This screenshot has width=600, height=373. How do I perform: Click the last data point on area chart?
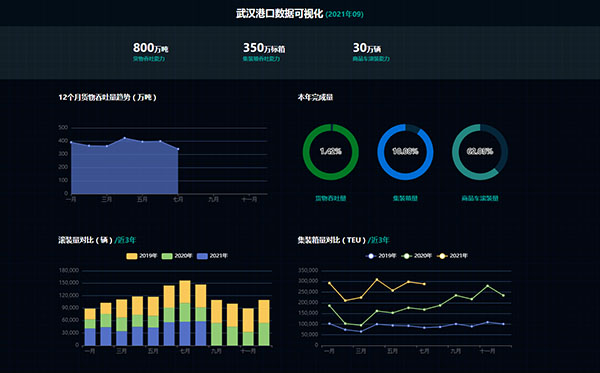[178, 149]
